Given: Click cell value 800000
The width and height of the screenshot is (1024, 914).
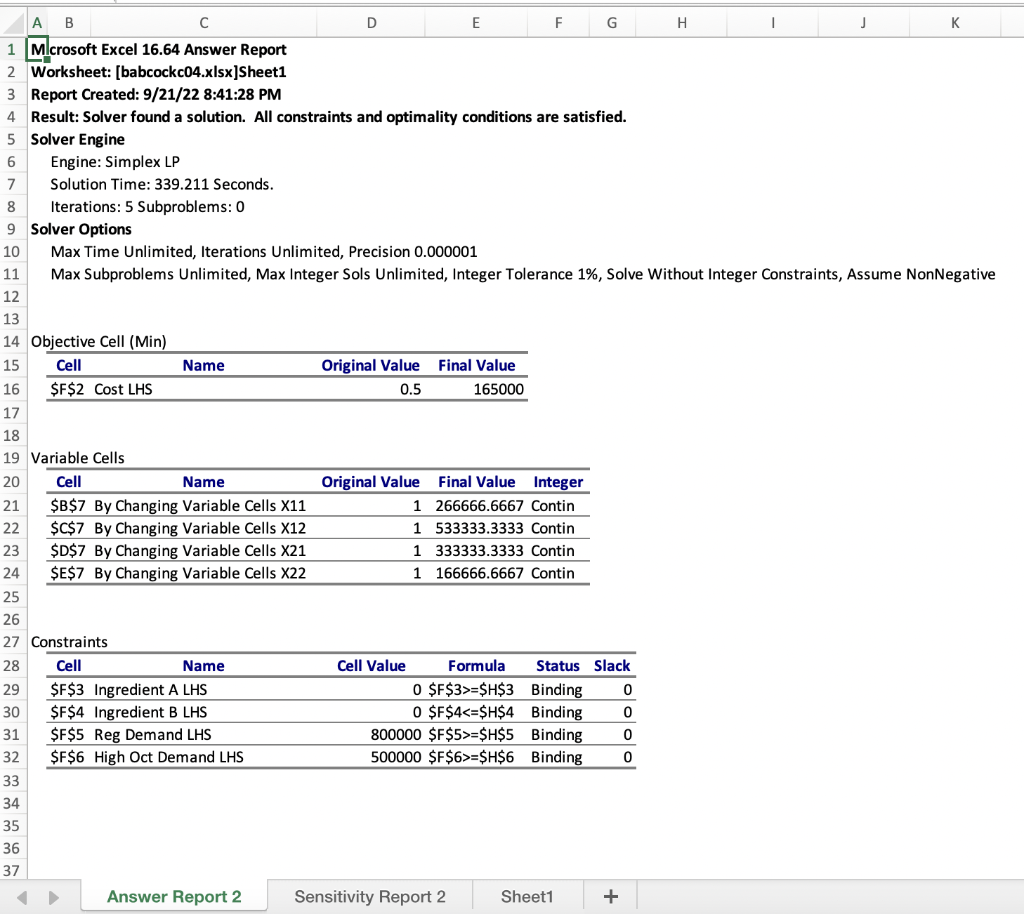Looking at the screenshot, I should 396,735.
